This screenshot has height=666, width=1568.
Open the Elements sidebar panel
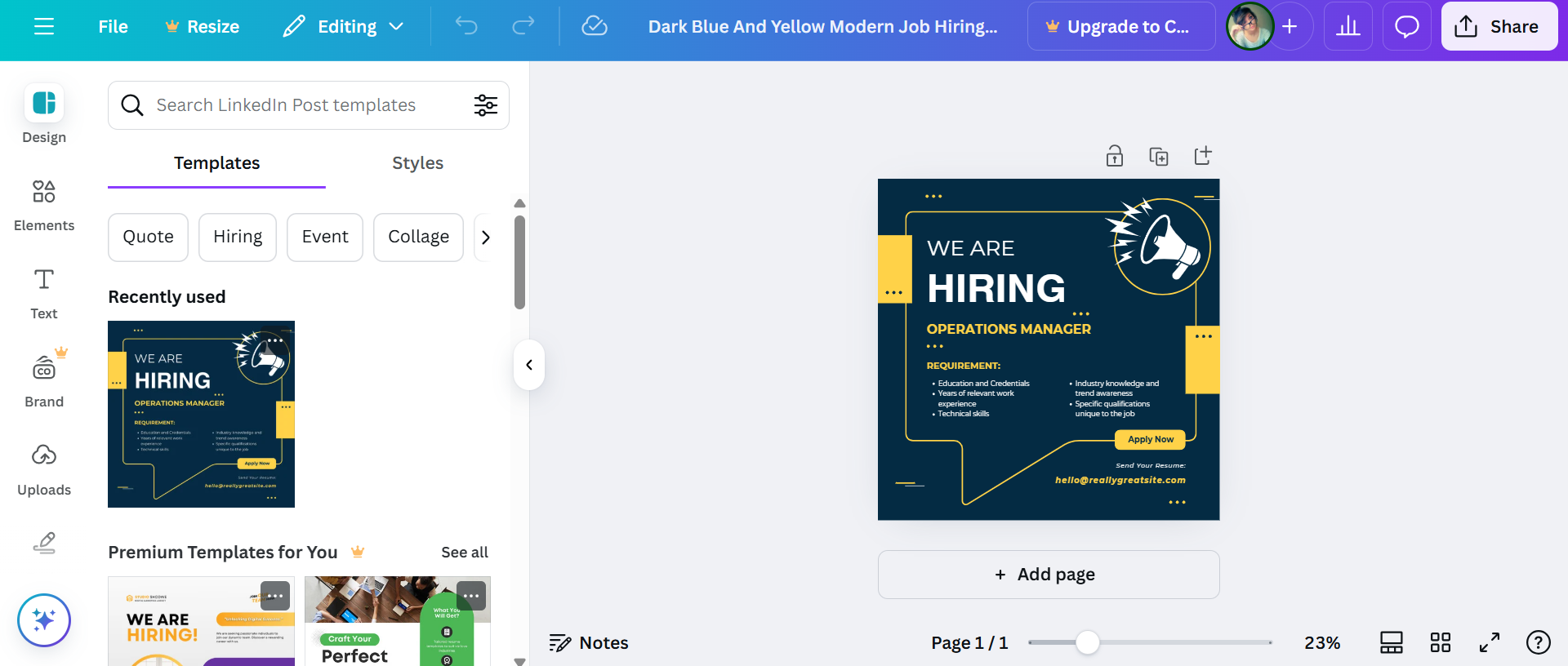pos(44,204)
